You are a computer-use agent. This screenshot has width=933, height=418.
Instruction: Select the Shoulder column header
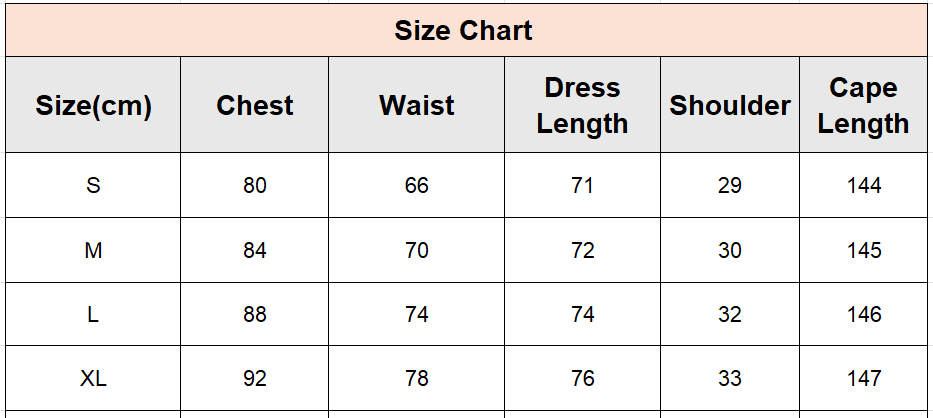730,105
